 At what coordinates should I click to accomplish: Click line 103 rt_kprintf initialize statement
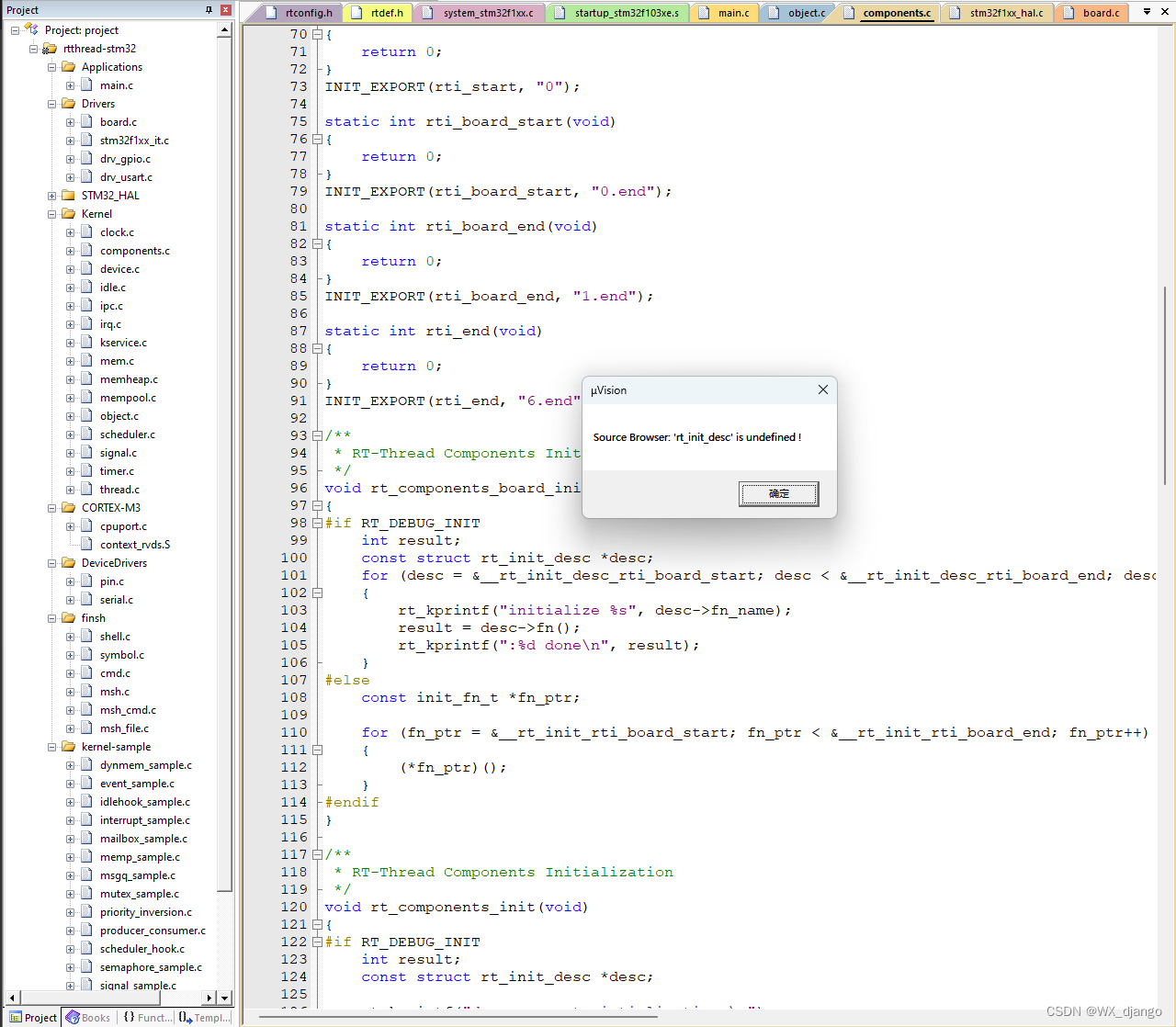(594, 610)
